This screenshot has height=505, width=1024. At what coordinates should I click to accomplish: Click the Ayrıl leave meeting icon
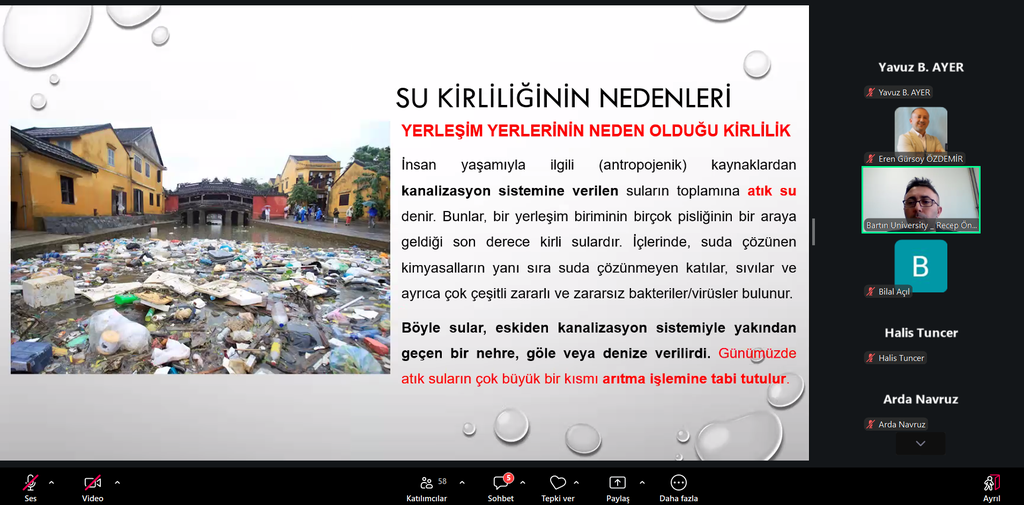[991, 483]
